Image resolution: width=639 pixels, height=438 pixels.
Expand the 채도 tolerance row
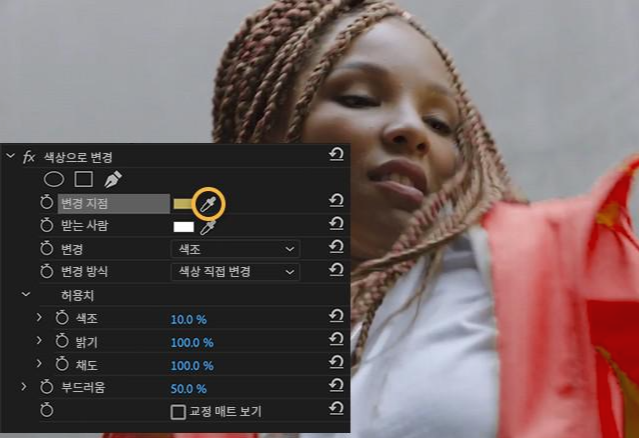pyautogui.click(x=39, y=363)
